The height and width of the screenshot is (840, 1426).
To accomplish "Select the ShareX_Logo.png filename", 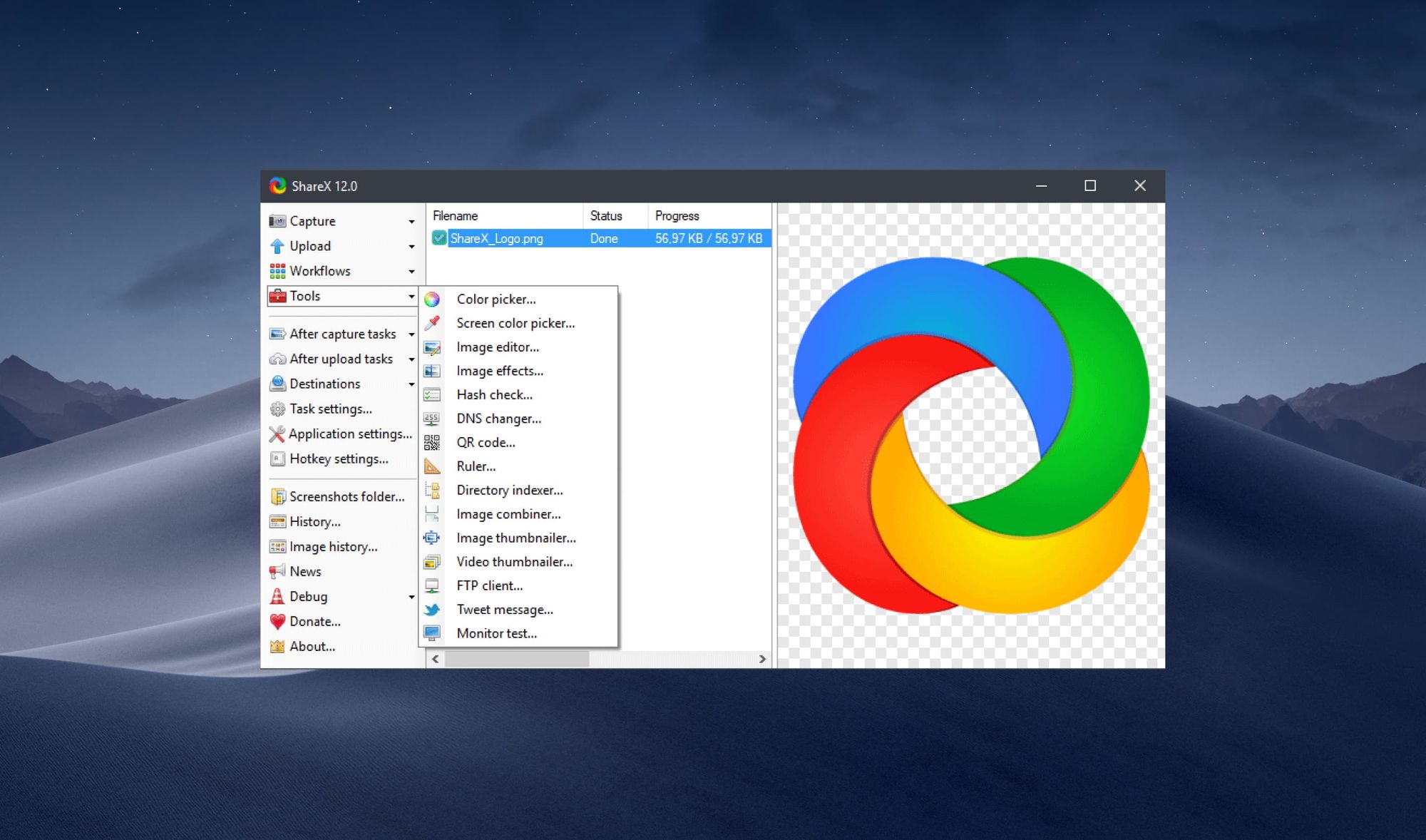I will 496,238.
